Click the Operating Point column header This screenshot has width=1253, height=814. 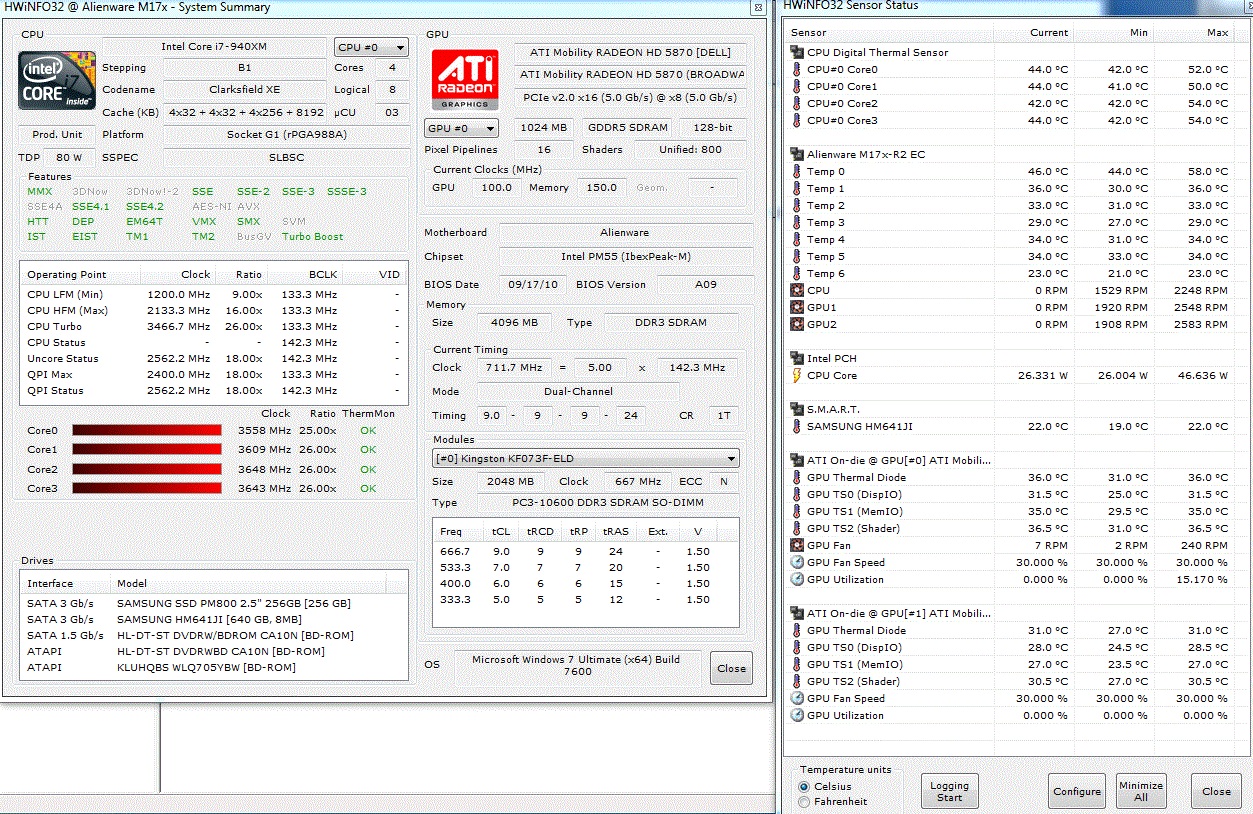click(80, 274)
